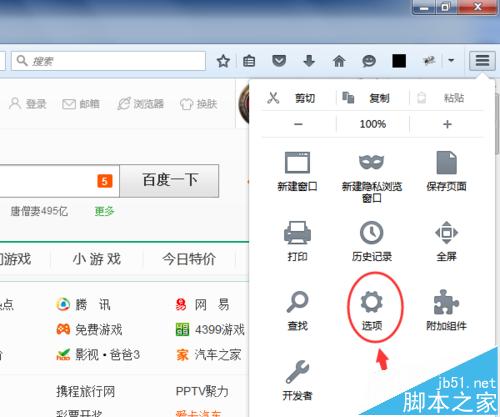The image size is (500, 417).
Task: Focus the 搜索 search box
Action: pos(108,61)
